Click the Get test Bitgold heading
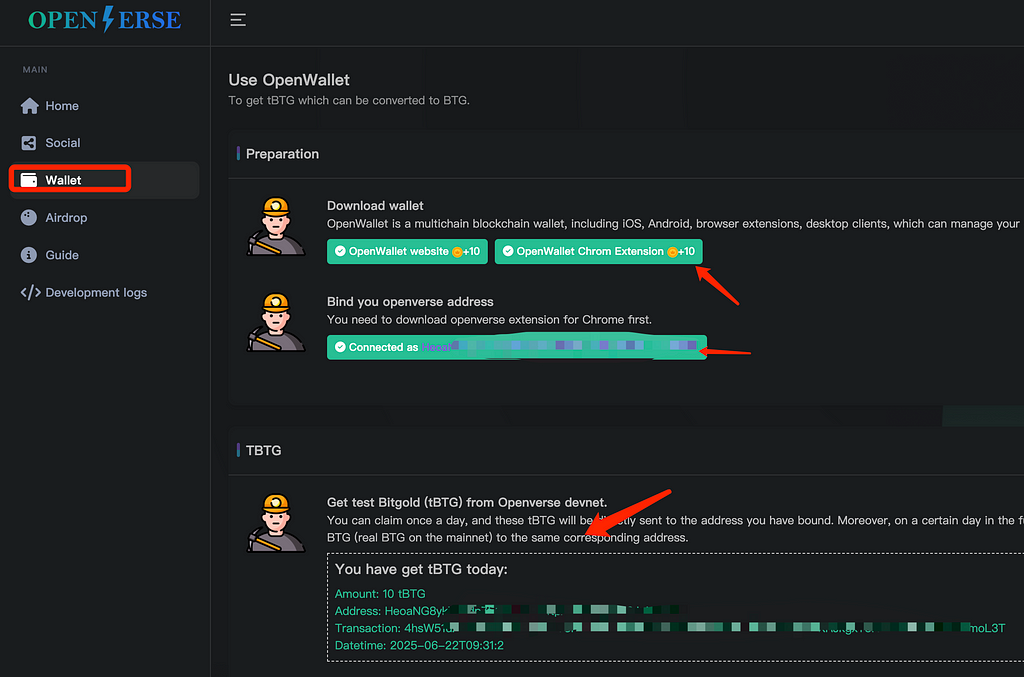 [467, 502]
